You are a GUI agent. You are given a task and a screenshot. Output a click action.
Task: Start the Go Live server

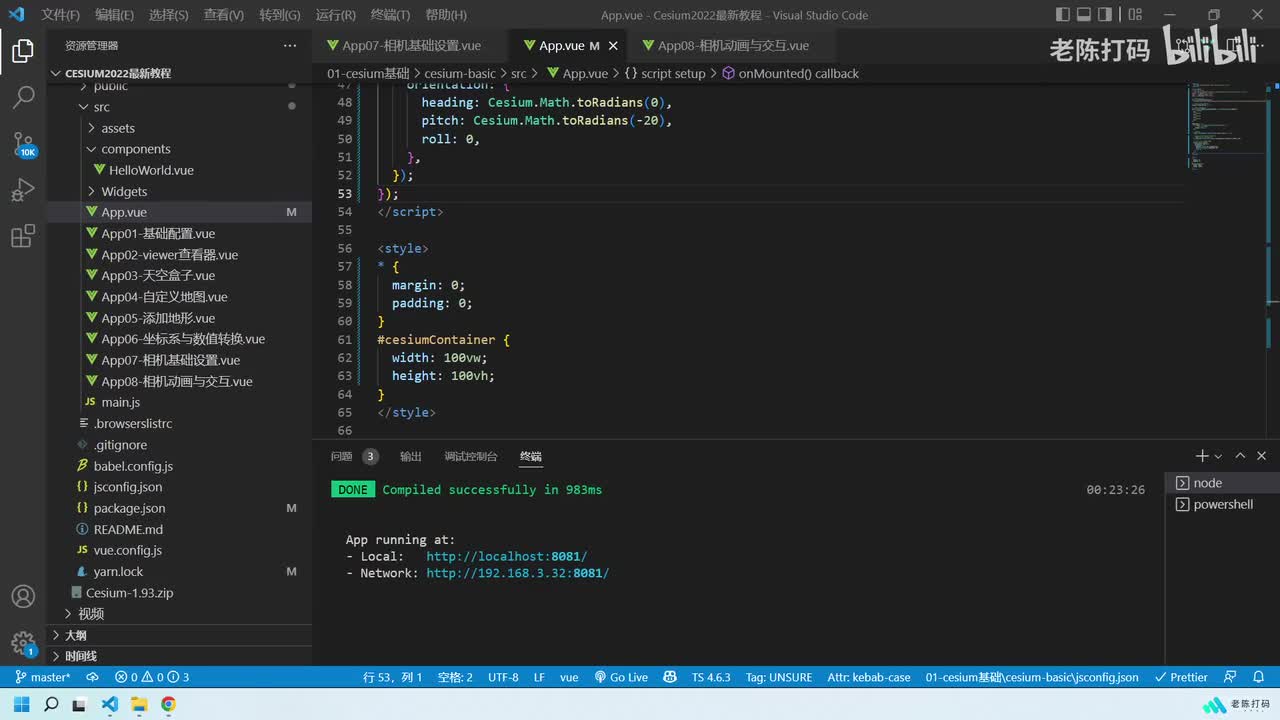point(621,677)
